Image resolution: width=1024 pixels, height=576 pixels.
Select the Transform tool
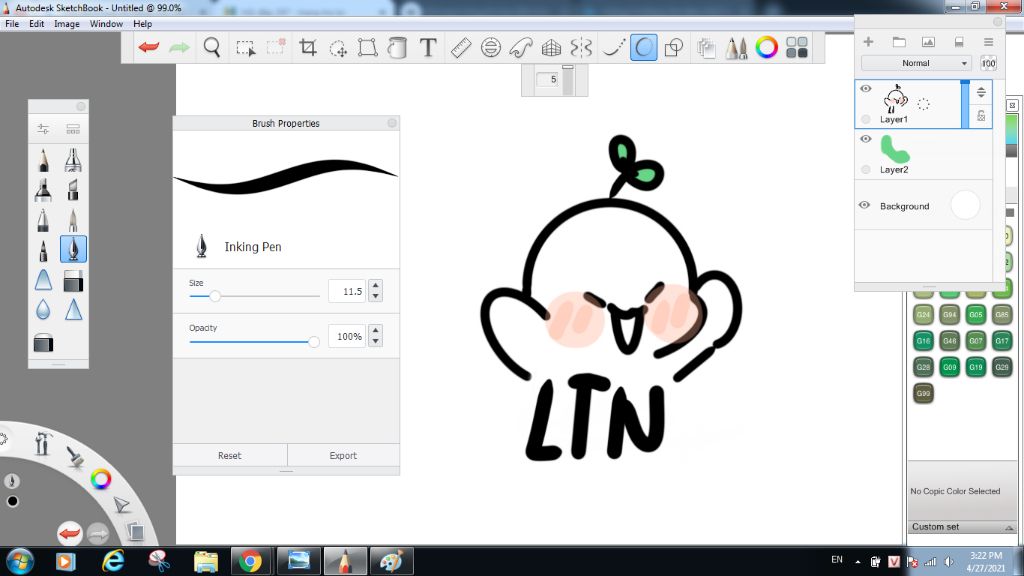[368, 48]
